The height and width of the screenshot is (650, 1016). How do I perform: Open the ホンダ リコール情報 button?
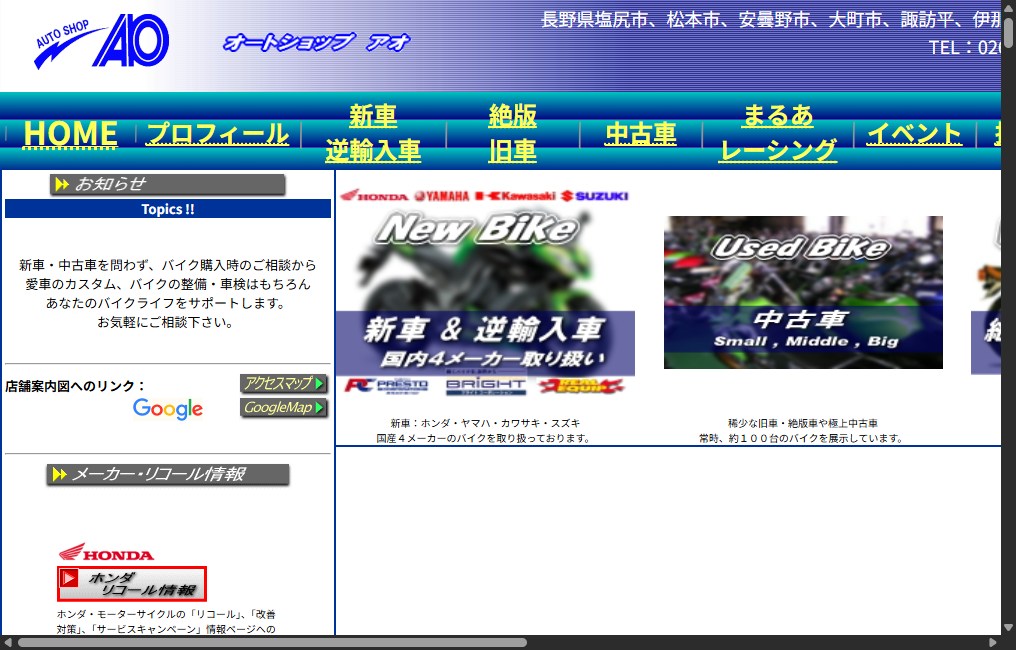point(132,584)
